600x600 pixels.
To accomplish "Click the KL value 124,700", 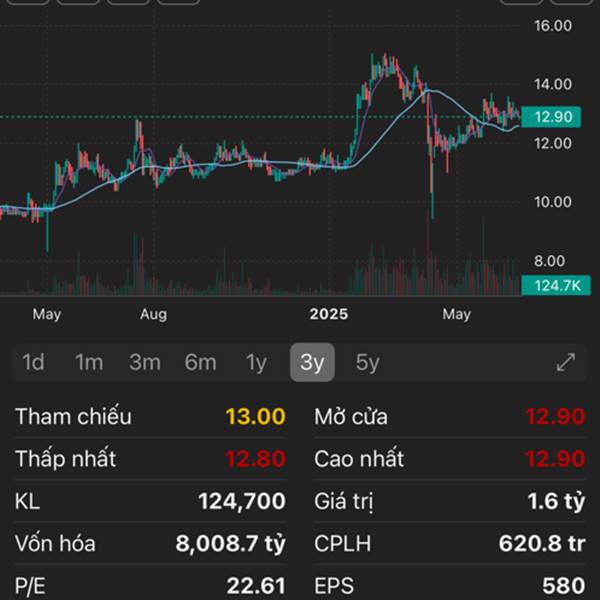I will (x=242, y=501).
